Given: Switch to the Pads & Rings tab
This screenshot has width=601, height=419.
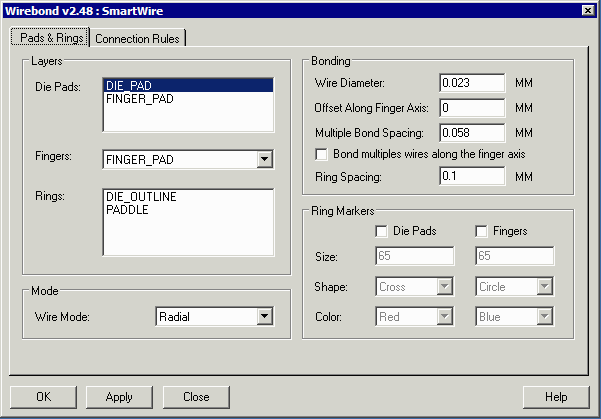Looking at the screenshot, I should pyautogui.click(x=50, y=38).
